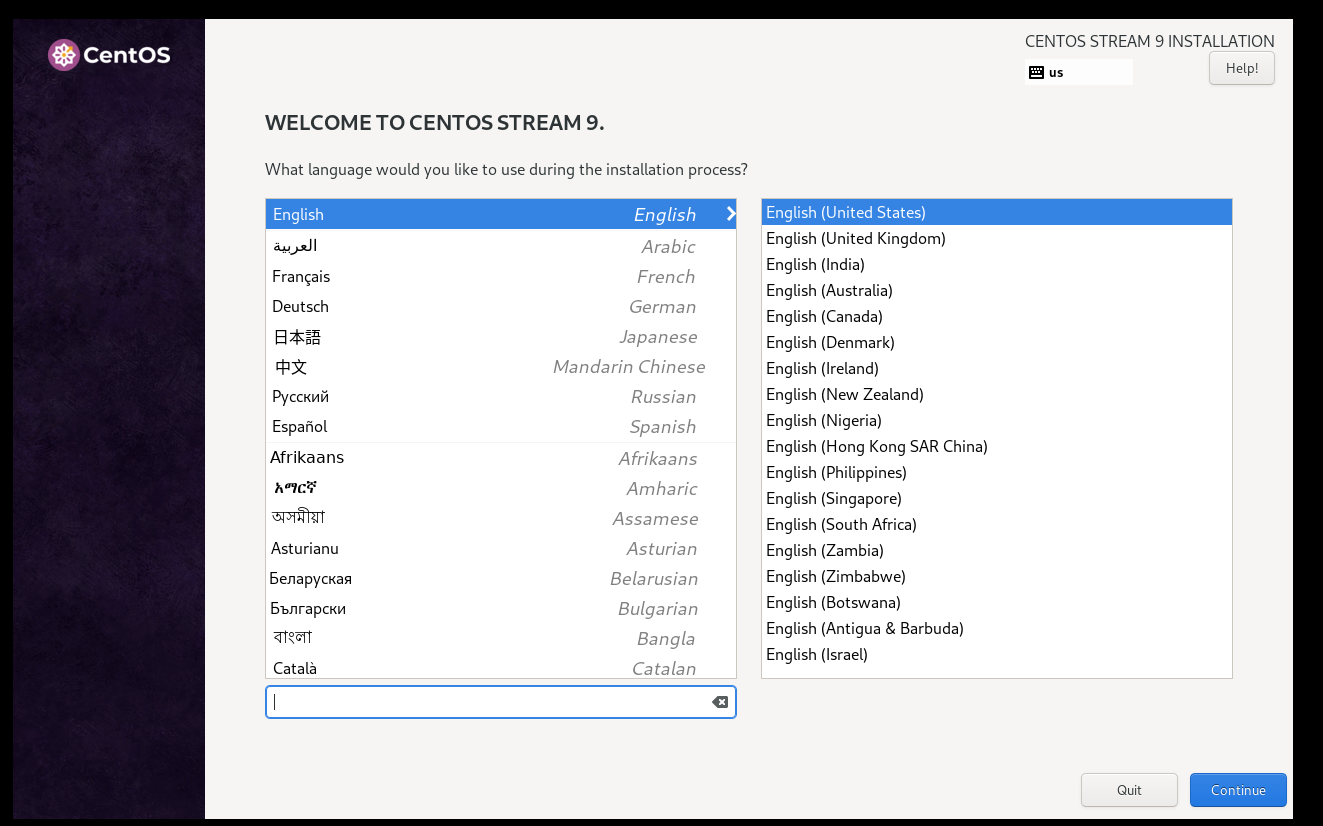Screen dimensions: 1323x826
Task: Select English (Botswana) locale
Action: 997,602
